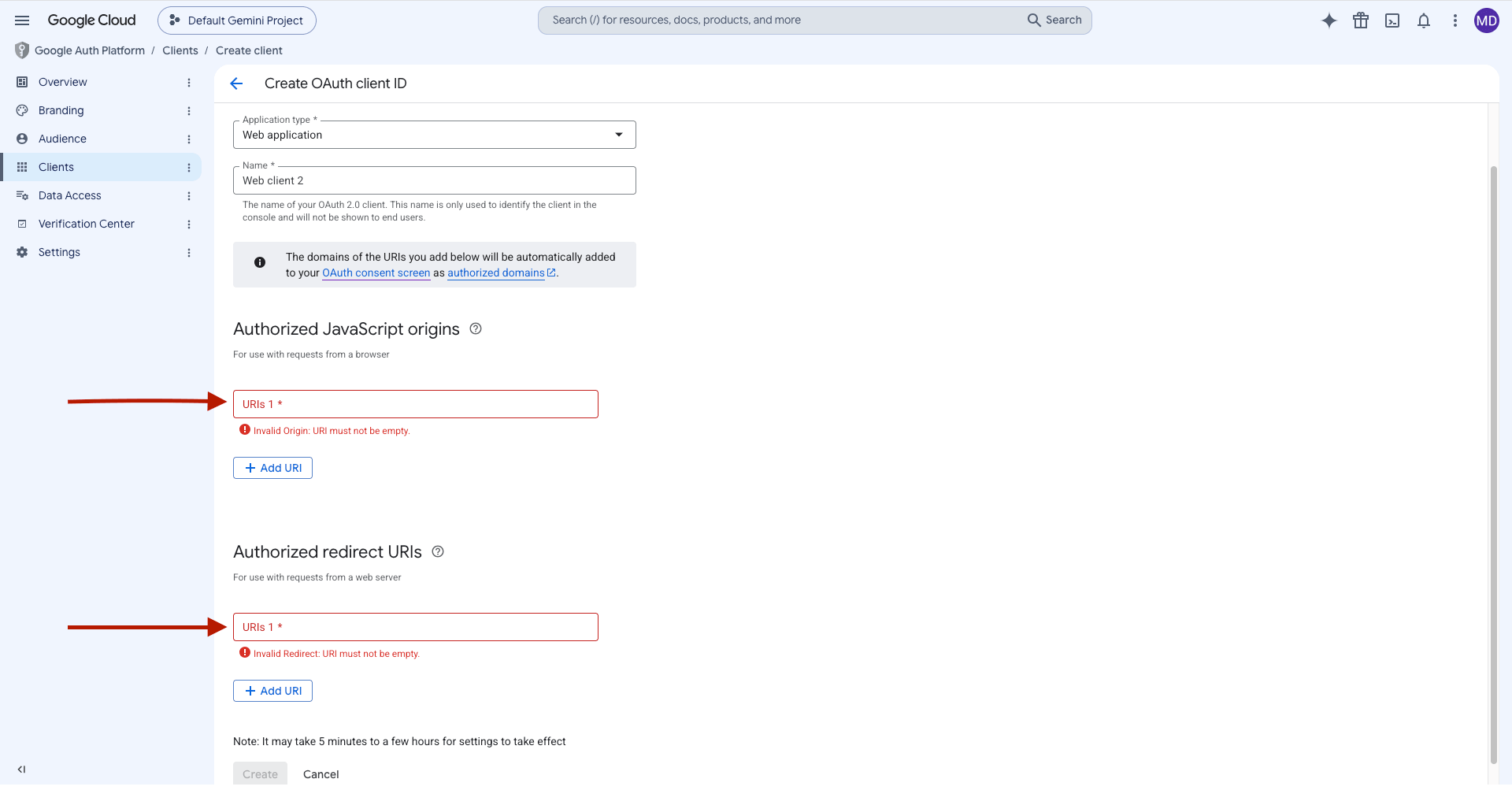Expand the Application type dropdown
This screenshot has width=1512, height=805.
435,135
